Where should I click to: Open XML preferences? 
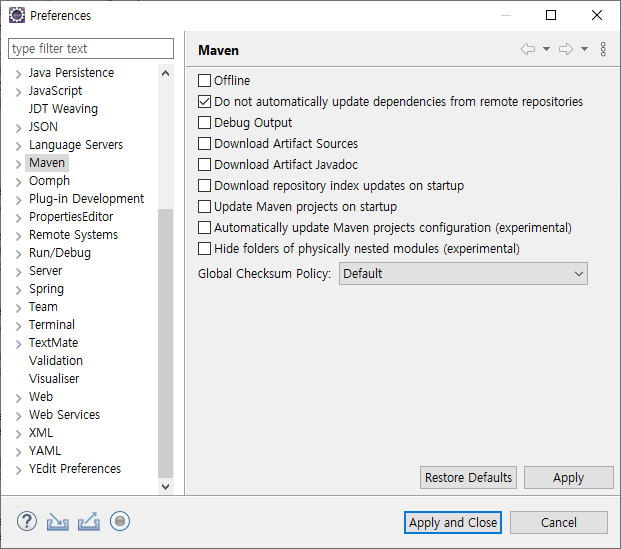(x=41, y=433)
